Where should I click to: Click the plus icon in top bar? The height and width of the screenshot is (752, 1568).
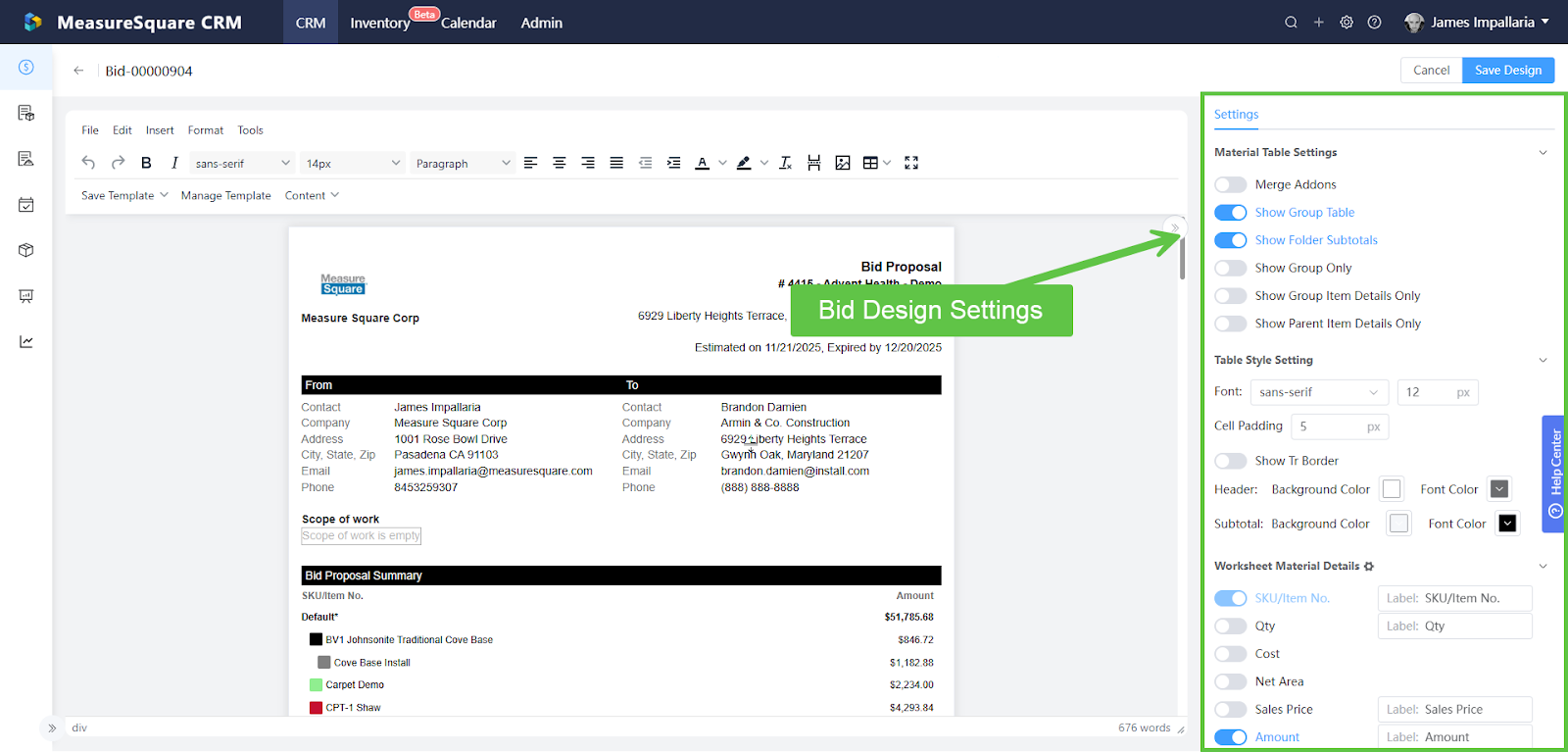tap(1318, 23)
